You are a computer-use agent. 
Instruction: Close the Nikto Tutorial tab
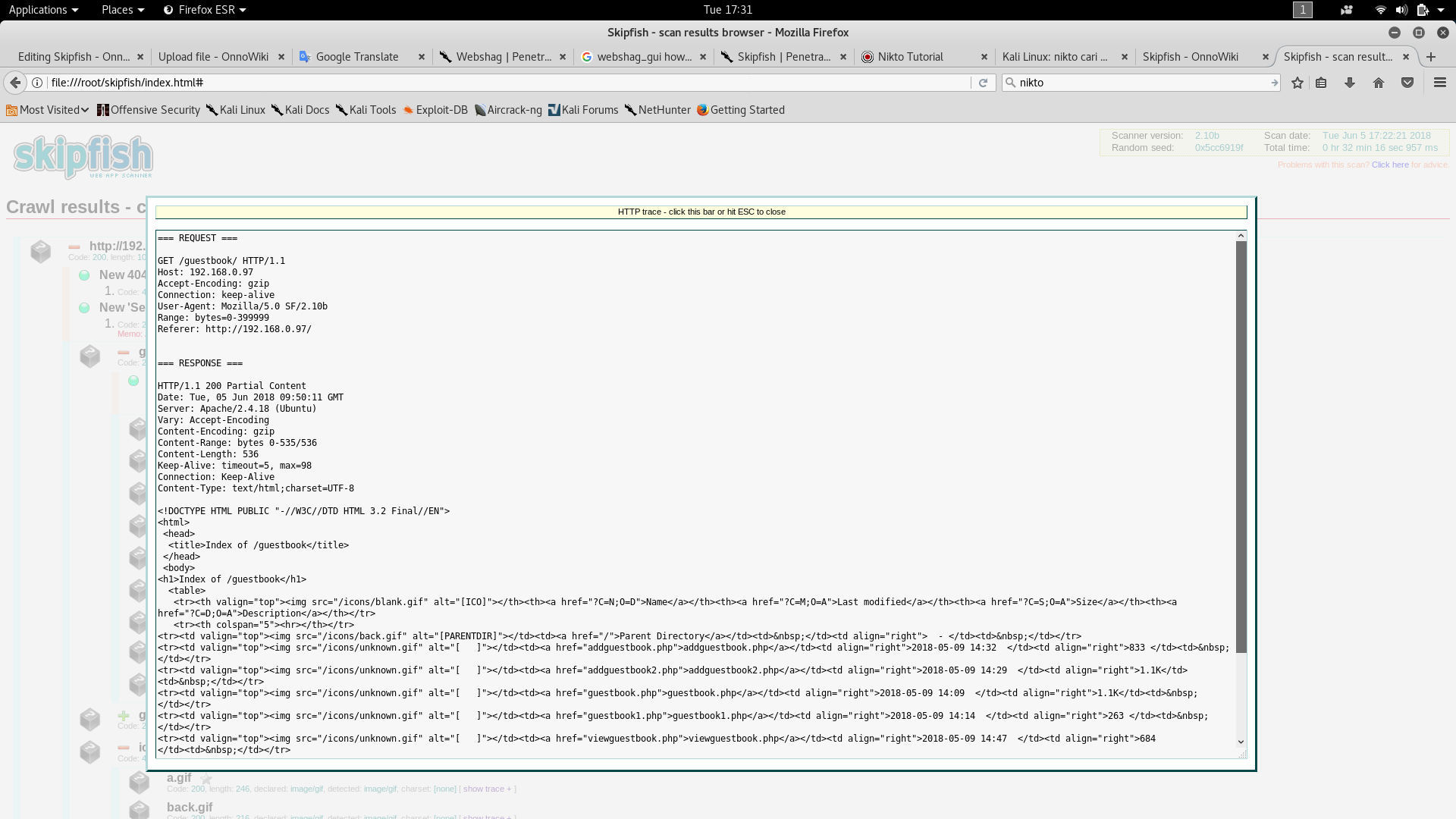coord(984,57)
